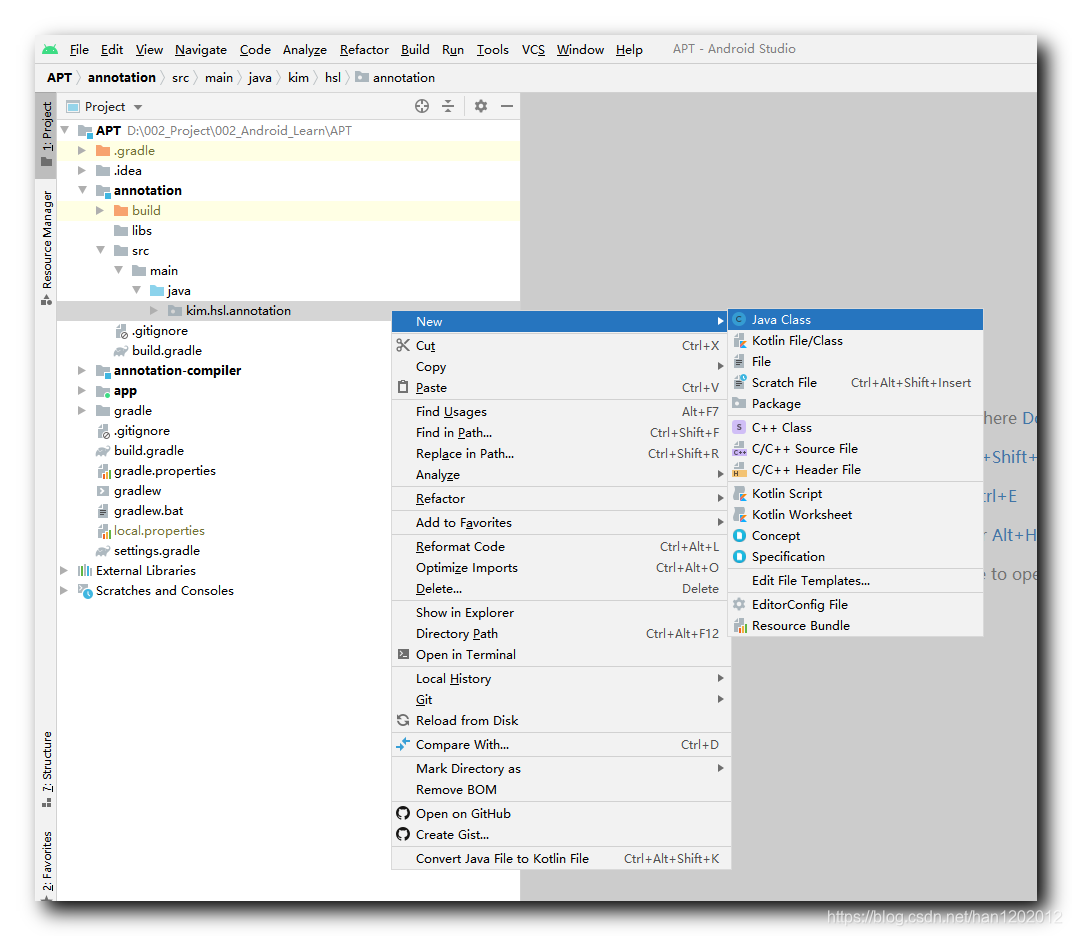This screenshot has width=1072, height=936.
Task: Click the locate/scroll-to-source target icon
Action: click(422, 106)
